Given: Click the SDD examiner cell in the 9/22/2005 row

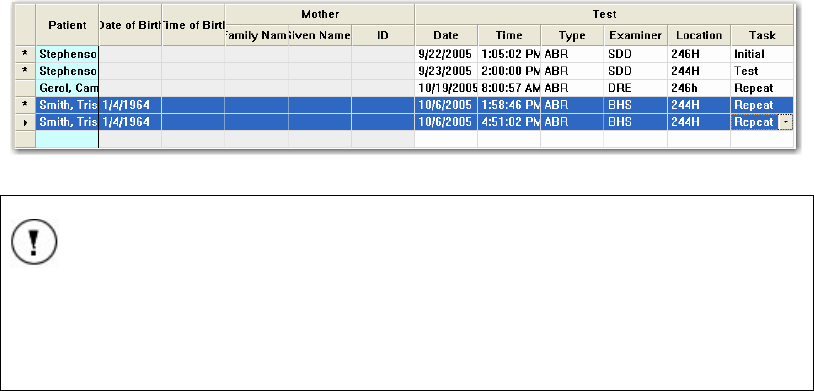Looking at the screenshot, I should pos(635,53).
